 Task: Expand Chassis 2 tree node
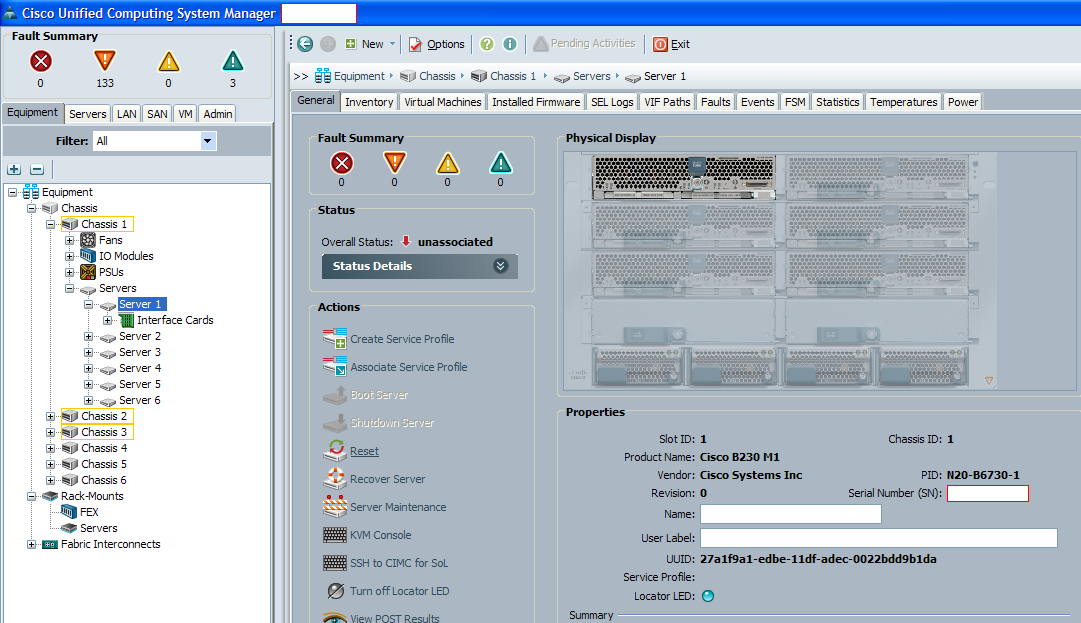(x=51, y=416)
